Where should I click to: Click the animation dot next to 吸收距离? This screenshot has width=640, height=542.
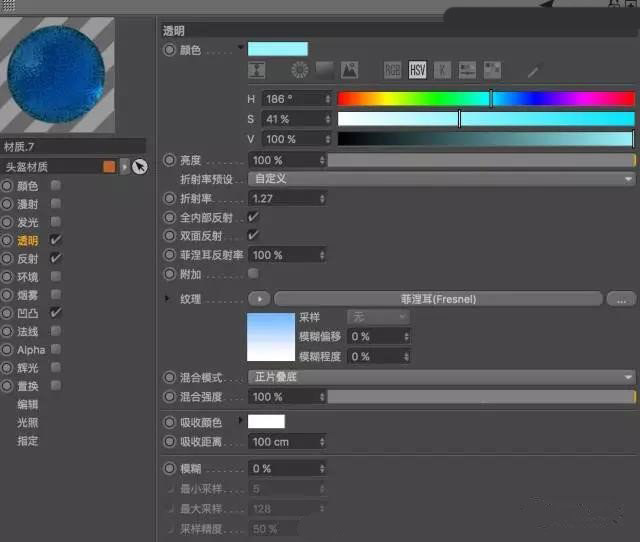(169, 441)
